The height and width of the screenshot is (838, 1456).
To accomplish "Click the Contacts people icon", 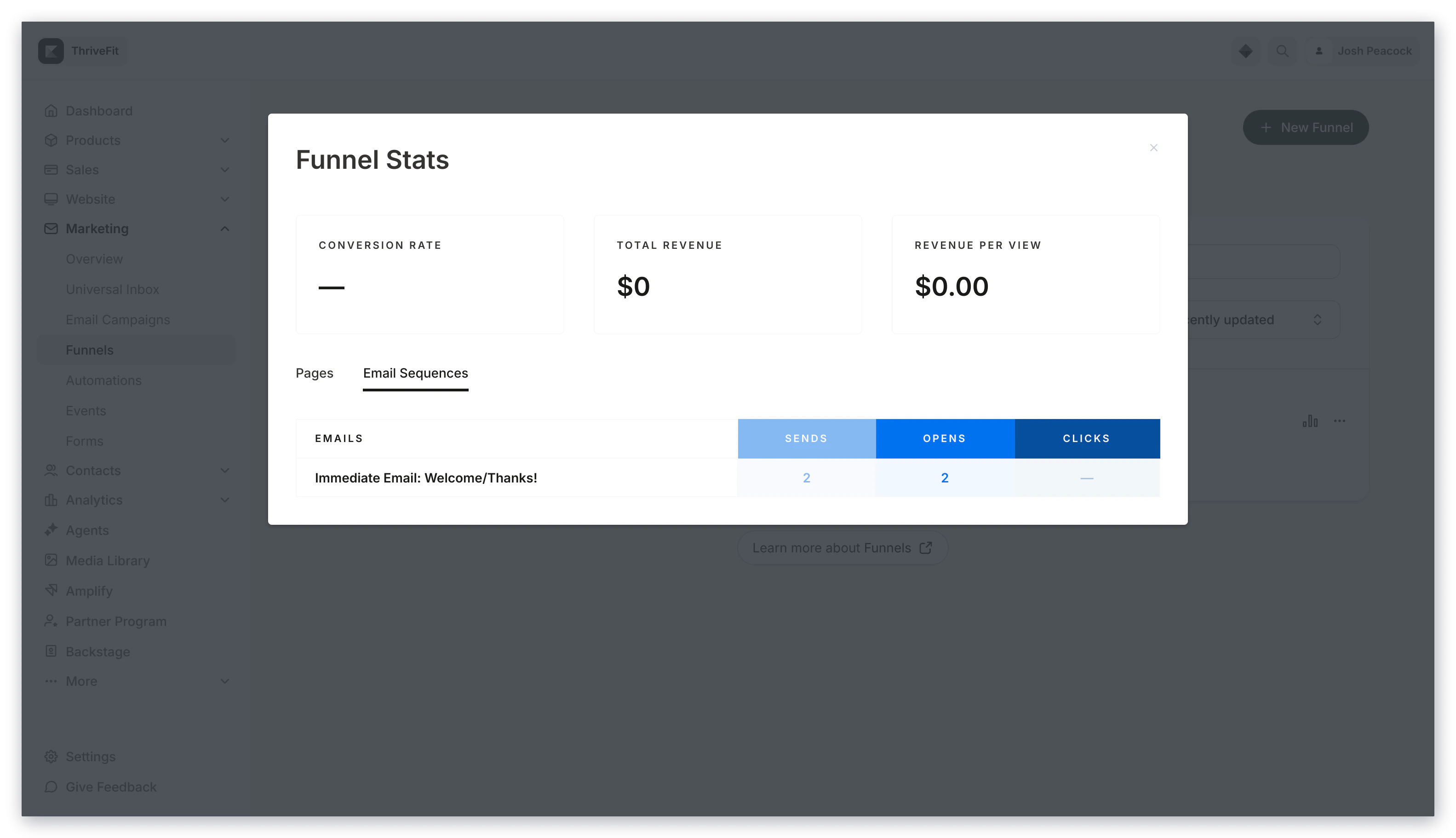I will click(x=51, y=470).
